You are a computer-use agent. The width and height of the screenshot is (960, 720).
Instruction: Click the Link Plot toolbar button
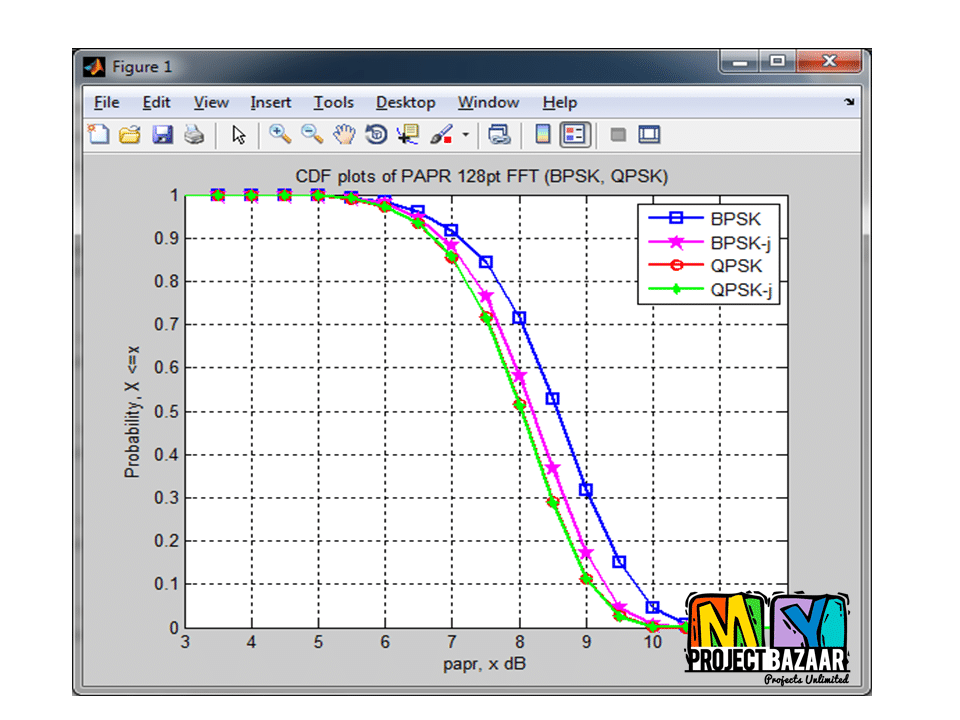(500, 135)
